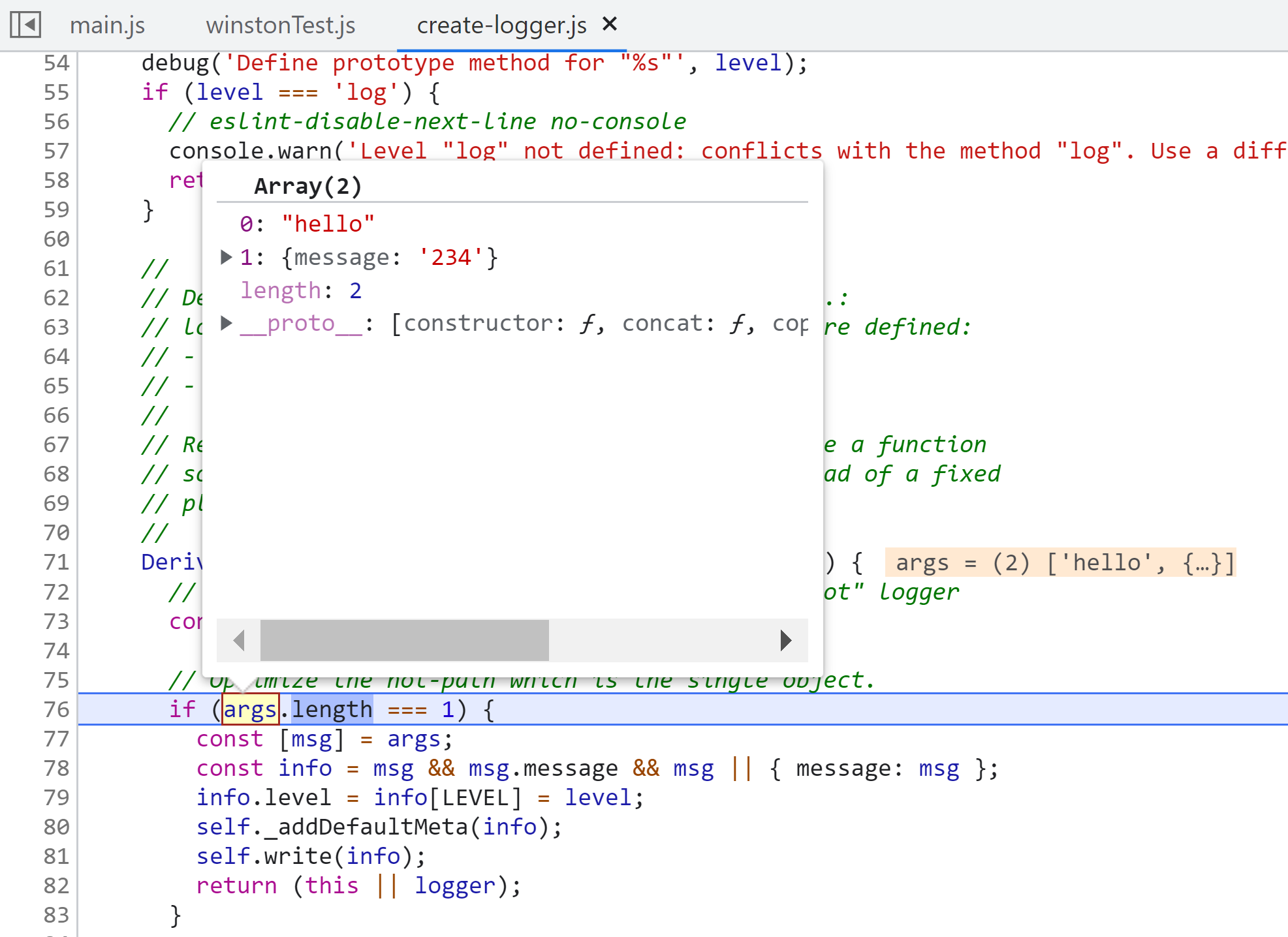The height and width of the screenshot is (937, 1288).
Task: Click the Array(2) popup header
Action: point(307,187)
